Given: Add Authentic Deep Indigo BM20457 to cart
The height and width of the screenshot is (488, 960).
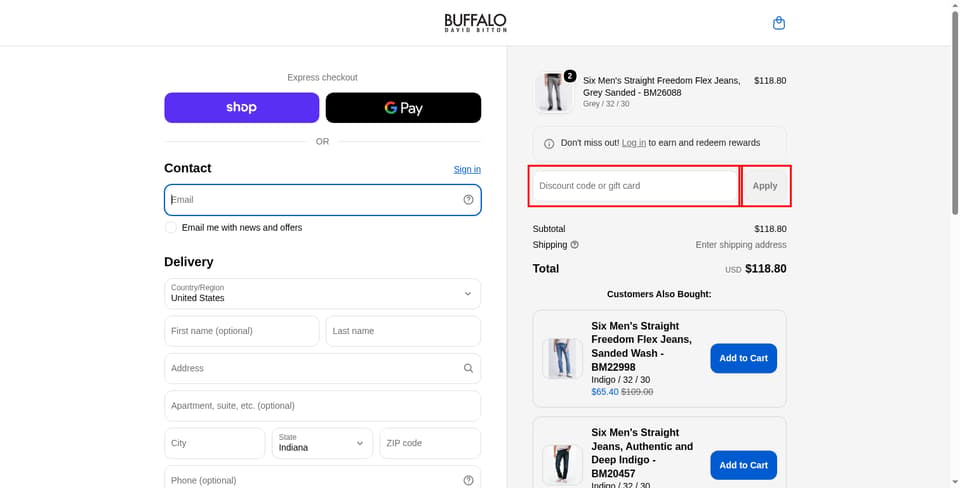Looking at the screenshot, I should point(743,465).
